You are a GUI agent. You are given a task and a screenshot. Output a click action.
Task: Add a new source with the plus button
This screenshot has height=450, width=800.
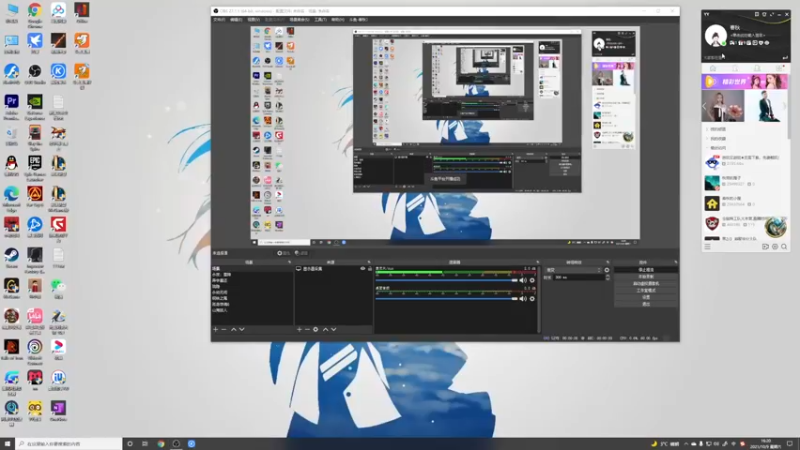[x=299, y=330]
